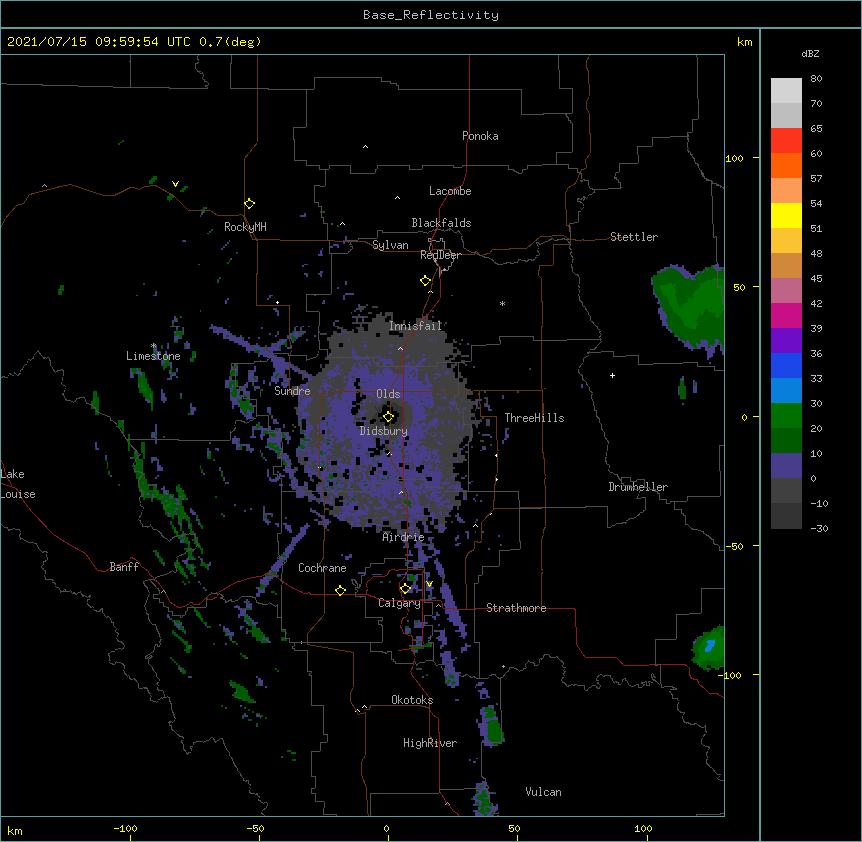Select the magenta 42 dBZ legend swatch
This screenshot has width=862, height=842.
786,315
